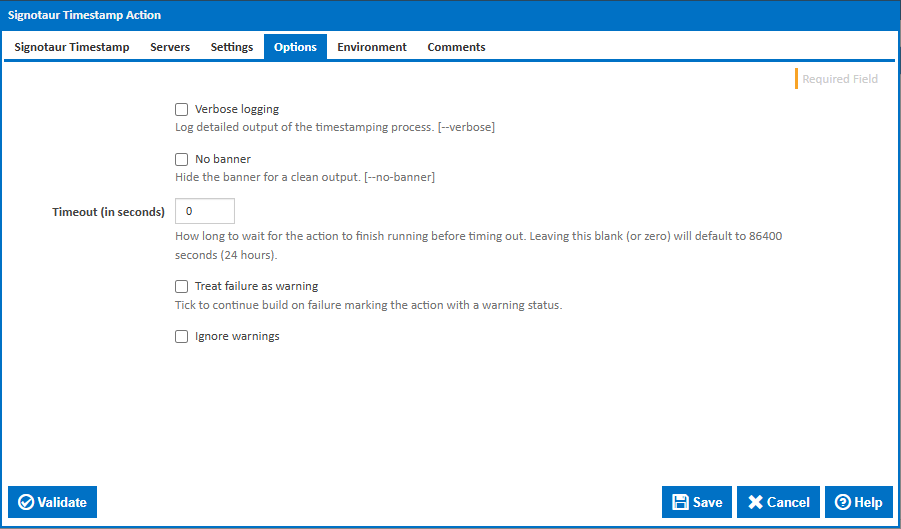Viewport: 901px width, 529px height.
Task: Tick the No banner checkbox
Action: [x=182, y=159]
